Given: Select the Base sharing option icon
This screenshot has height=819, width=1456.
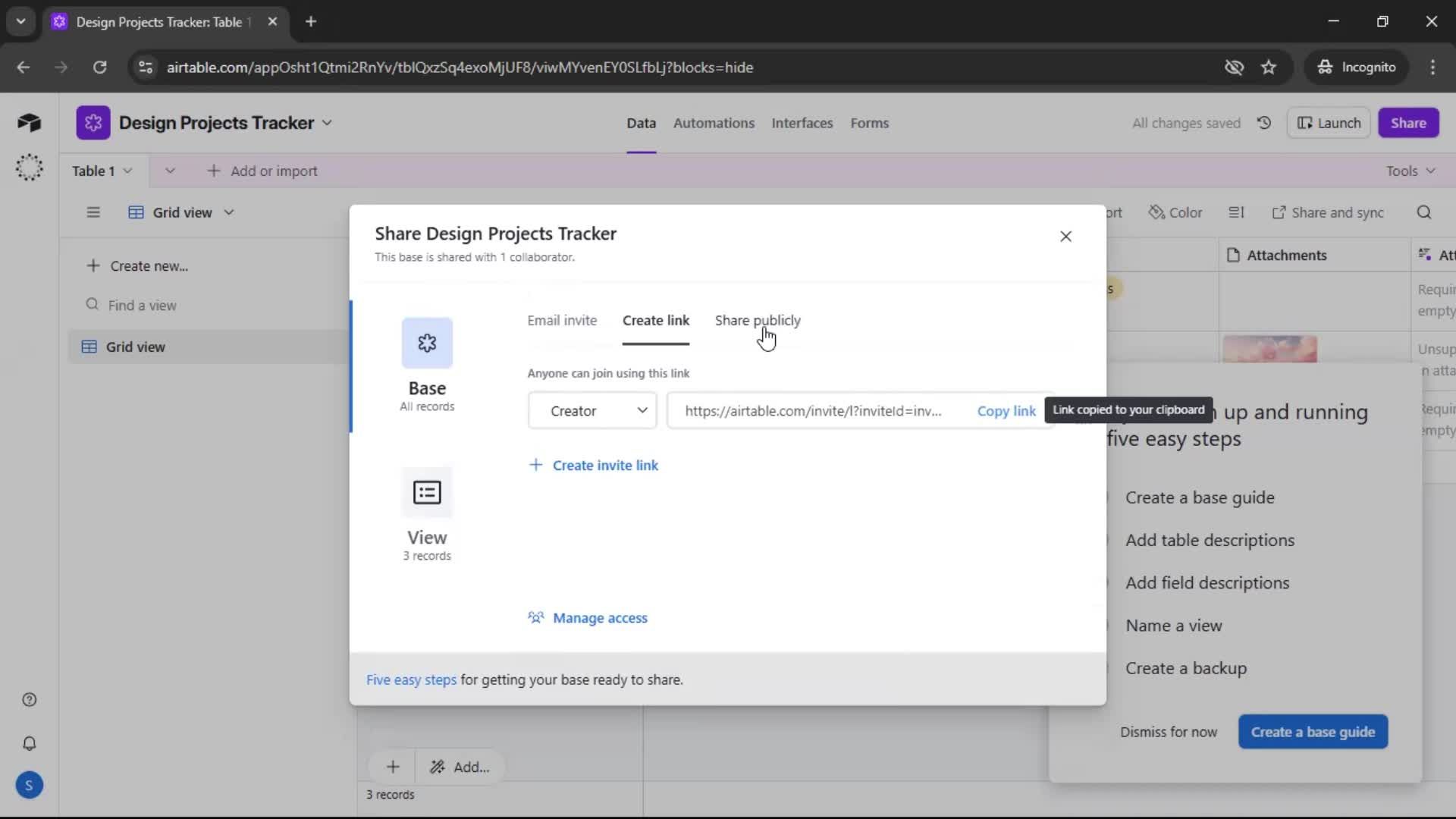Looking at the screenshot, I should click(x=427, y=343).
